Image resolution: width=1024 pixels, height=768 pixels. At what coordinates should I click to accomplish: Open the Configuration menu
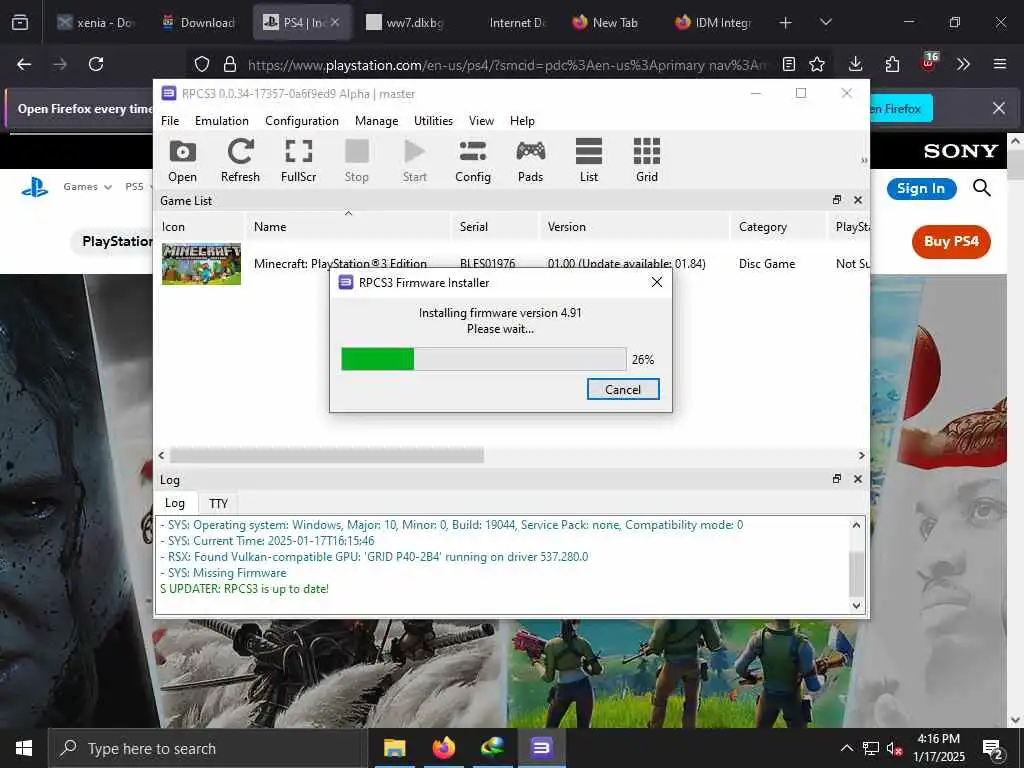(x=302, y=121)
